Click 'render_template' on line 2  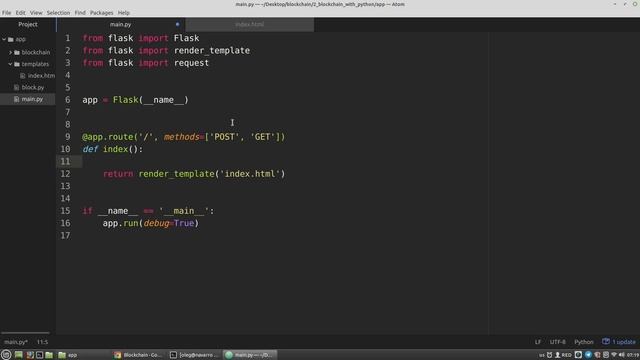click(212, 51)
